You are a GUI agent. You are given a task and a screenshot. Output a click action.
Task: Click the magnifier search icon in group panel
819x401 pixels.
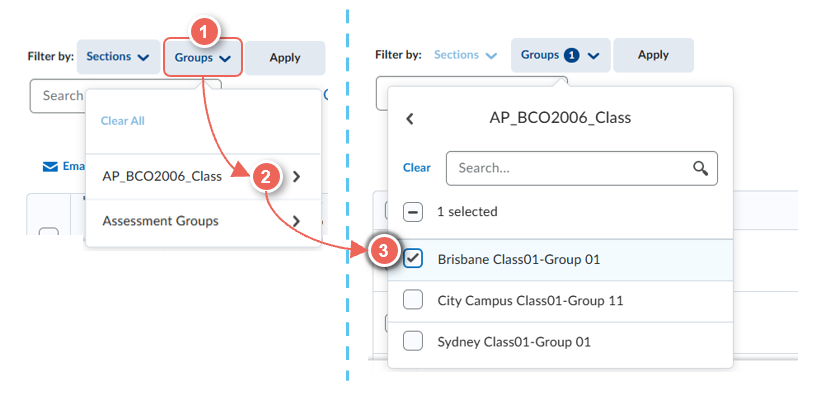point(701,169)
